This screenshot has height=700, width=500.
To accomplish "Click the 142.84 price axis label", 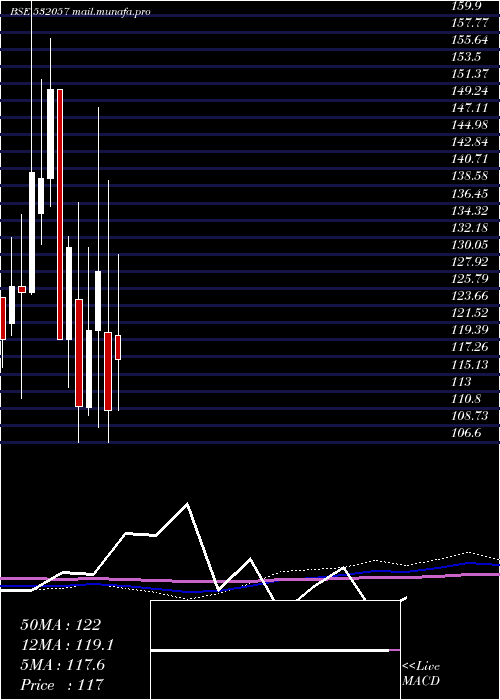I will 471,142.
